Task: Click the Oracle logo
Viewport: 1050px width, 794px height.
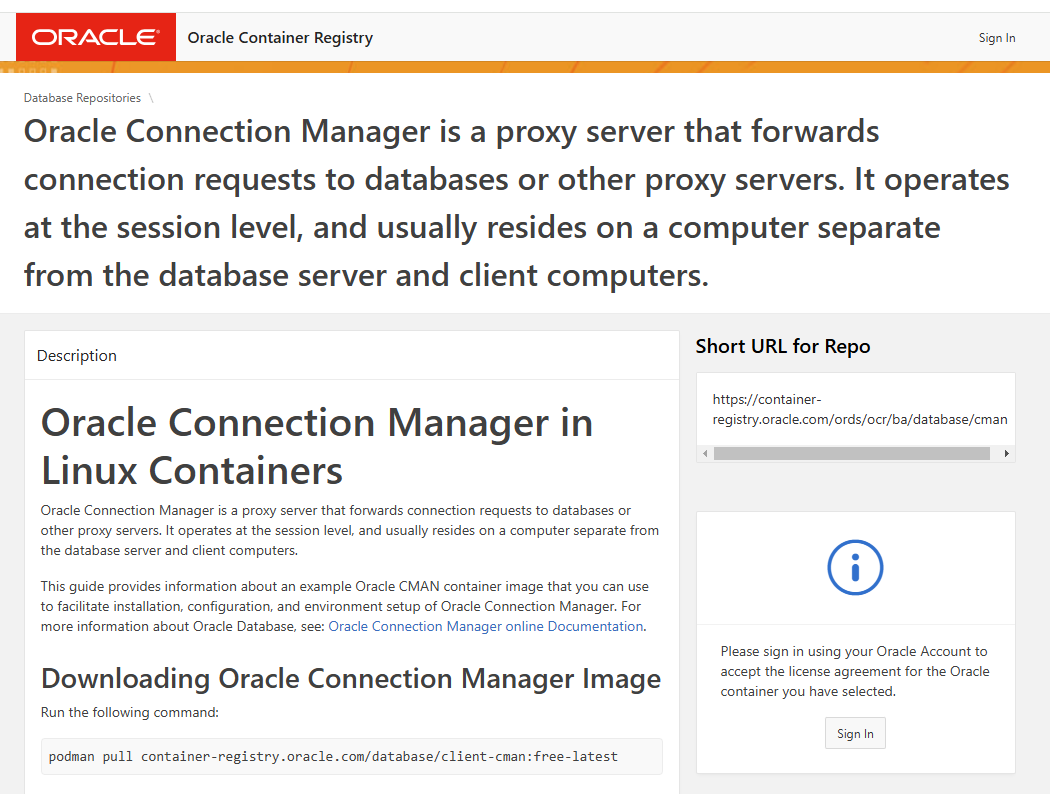Action: coord(96,37)
